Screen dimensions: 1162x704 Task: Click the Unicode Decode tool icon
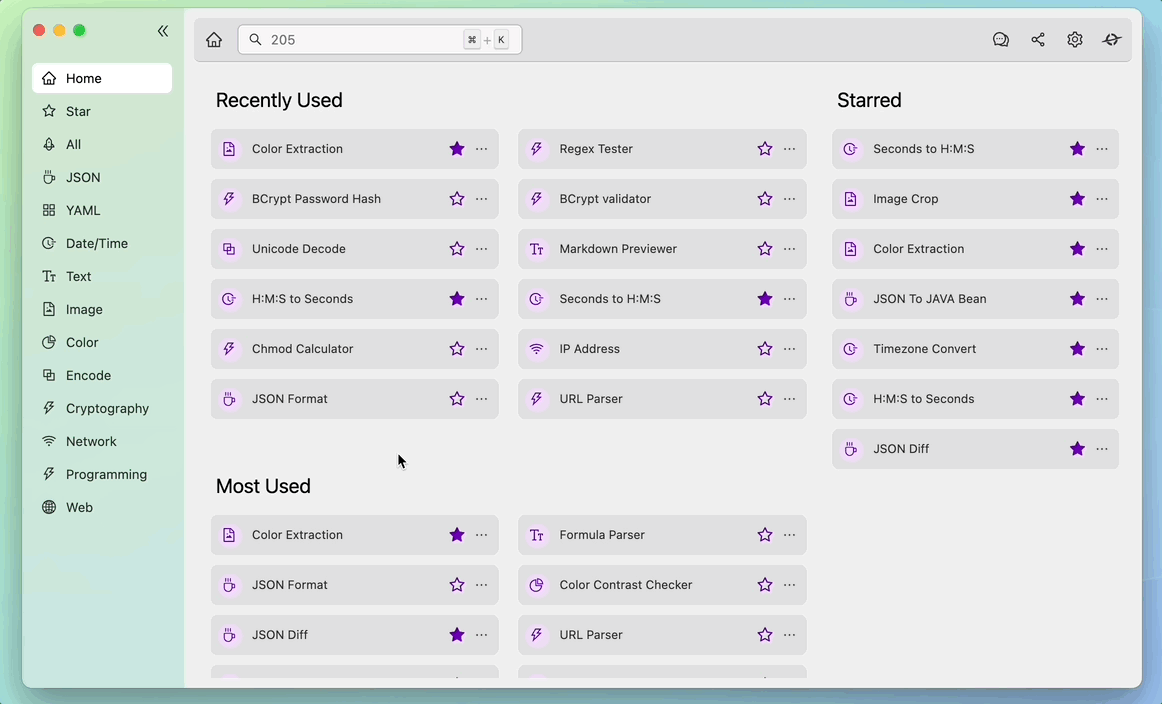click(x=229, y=249)
